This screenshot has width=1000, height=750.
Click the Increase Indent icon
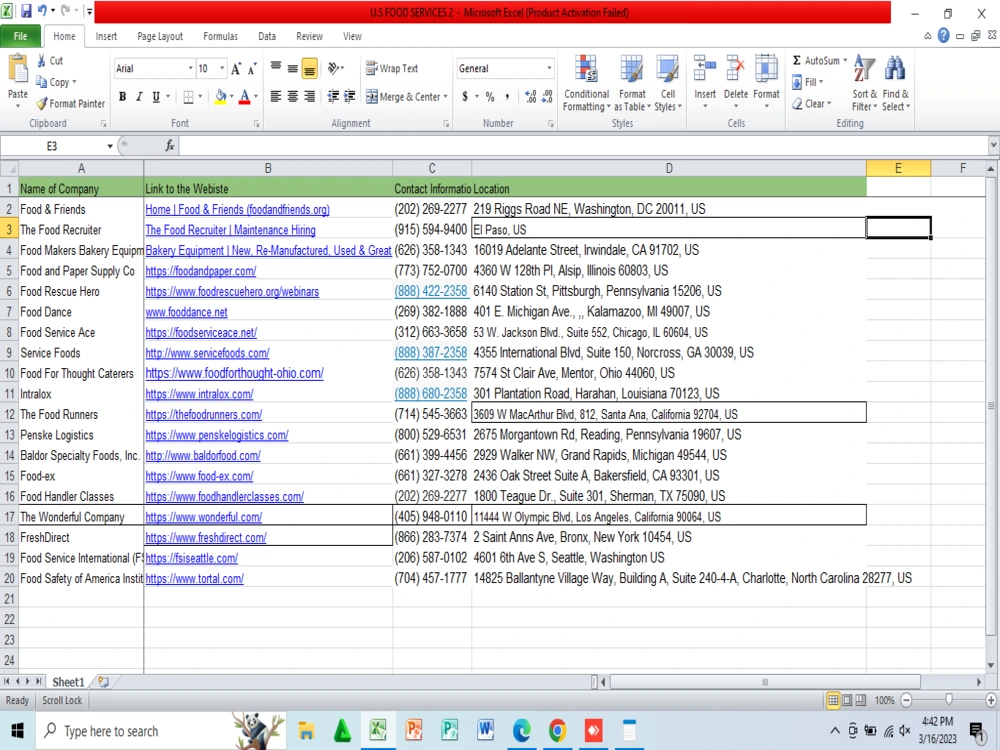(349, 96)
